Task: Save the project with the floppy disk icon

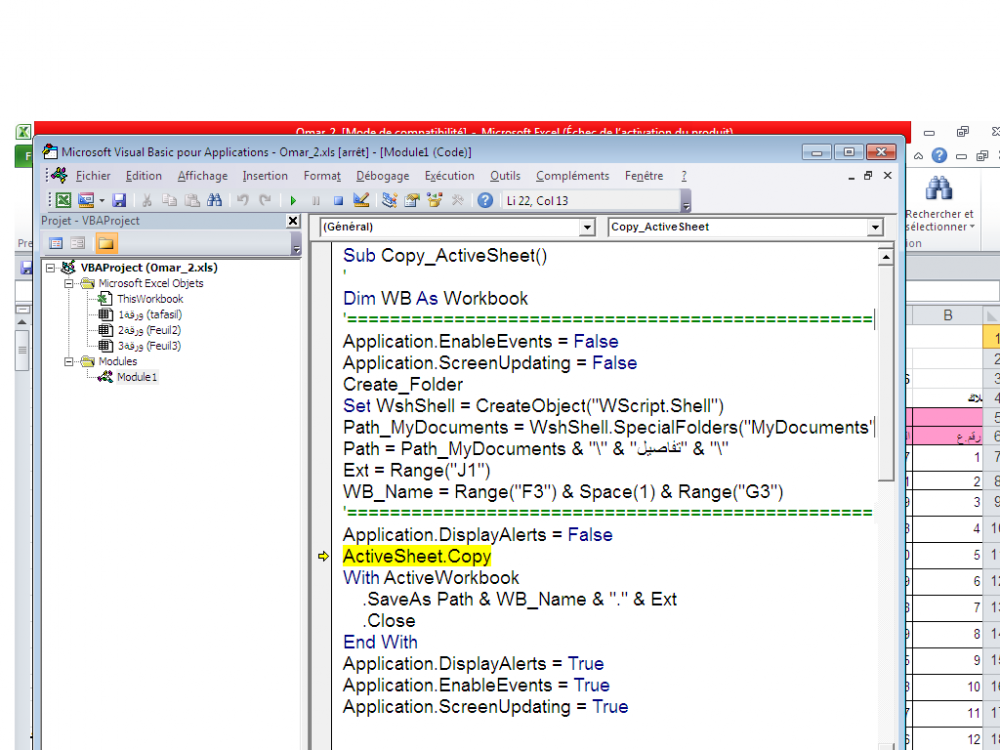Action: pyautogui.click(x=119, y=200)
